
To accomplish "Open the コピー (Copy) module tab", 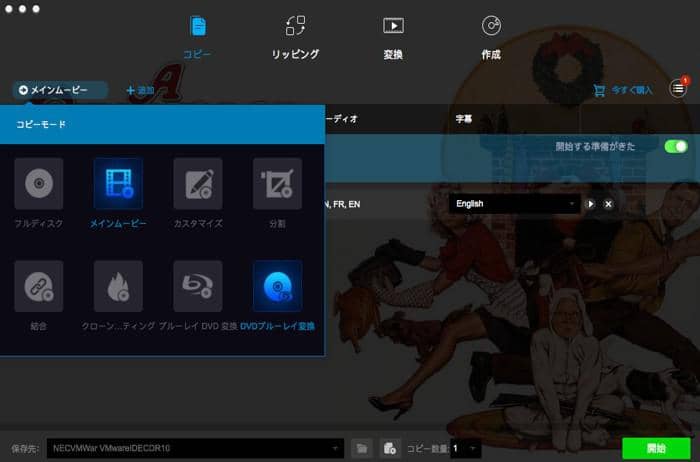I will pos(197,37).
